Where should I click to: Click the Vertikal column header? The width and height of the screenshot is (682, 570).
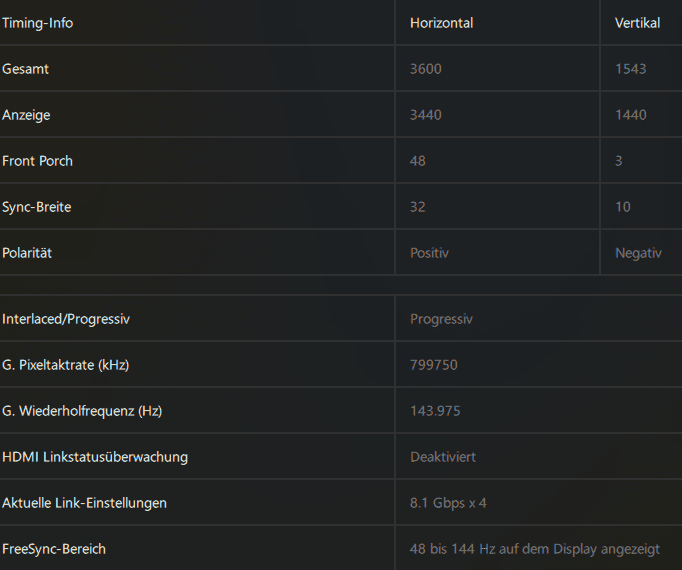[637, 23]
